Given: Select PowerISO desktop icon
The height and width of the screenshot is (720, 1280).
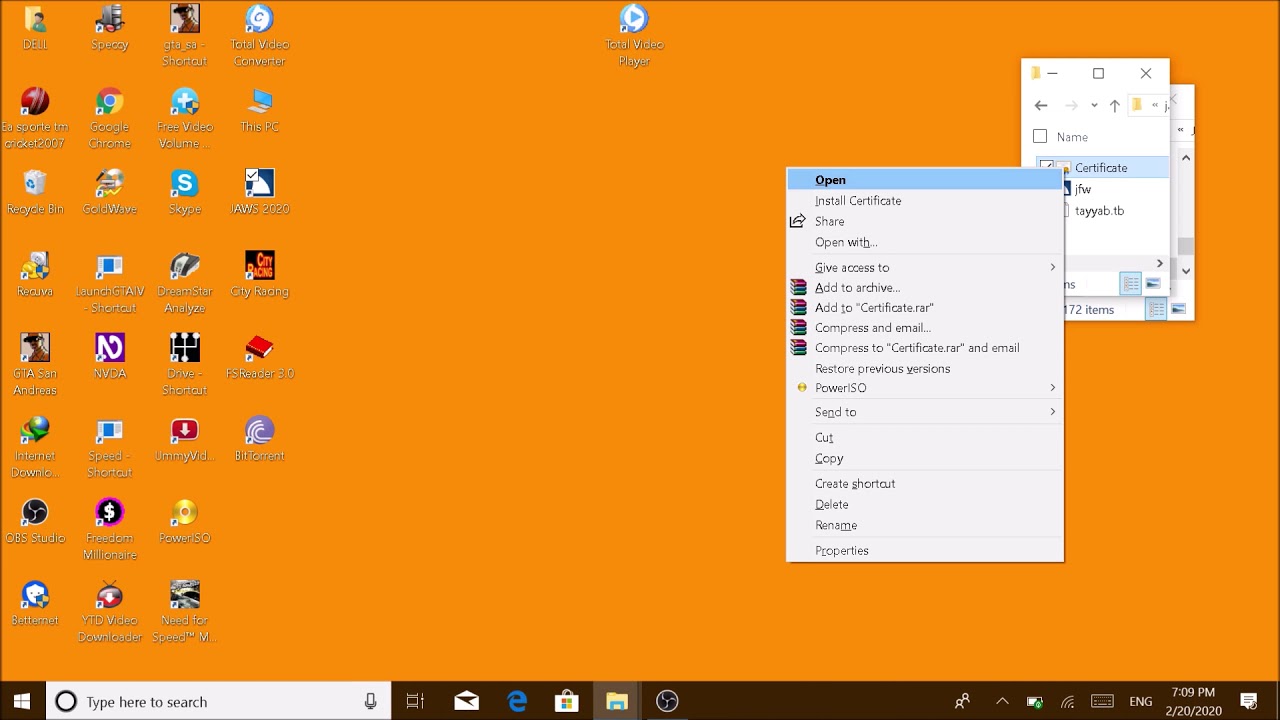Looking at the screenshot, I should (184, 521).
